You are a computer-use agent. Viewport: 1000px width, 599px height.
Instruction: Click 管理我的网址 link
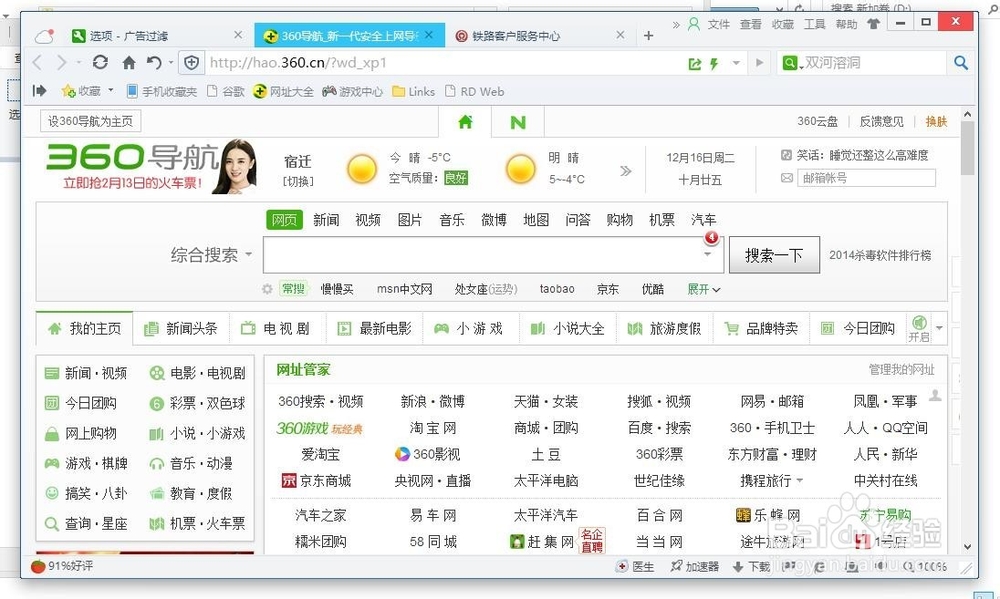click(901, 369)
